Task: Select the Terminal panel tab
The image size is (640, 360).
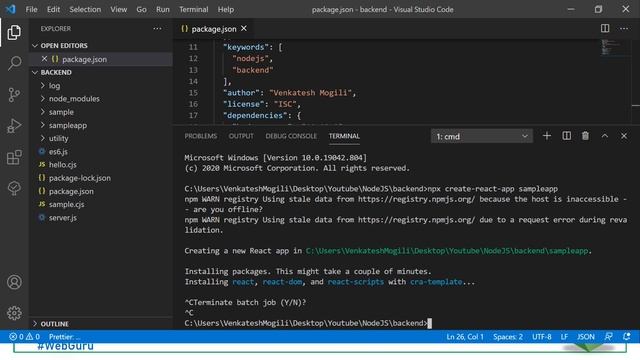Action: [x=344, y=136]
